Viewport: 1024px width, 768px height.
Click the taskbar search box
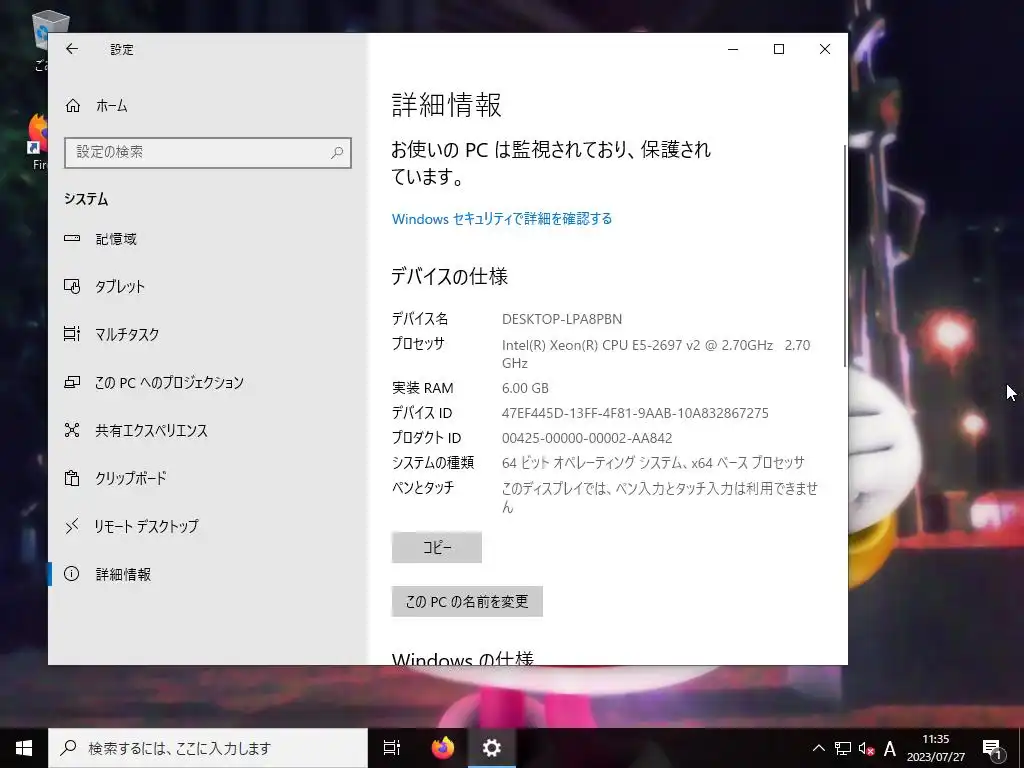(208, 748)
